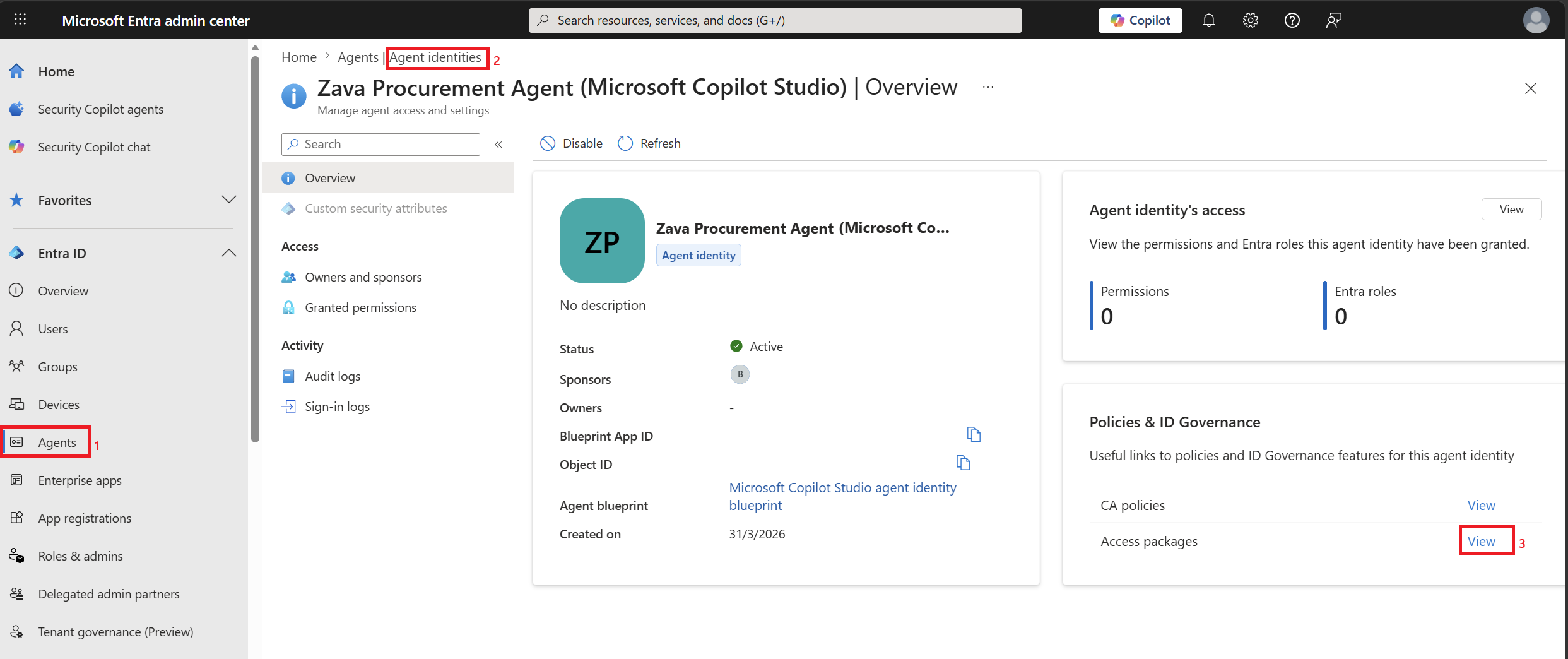Click the ZP agent avatar tile

tap(602, 240)
